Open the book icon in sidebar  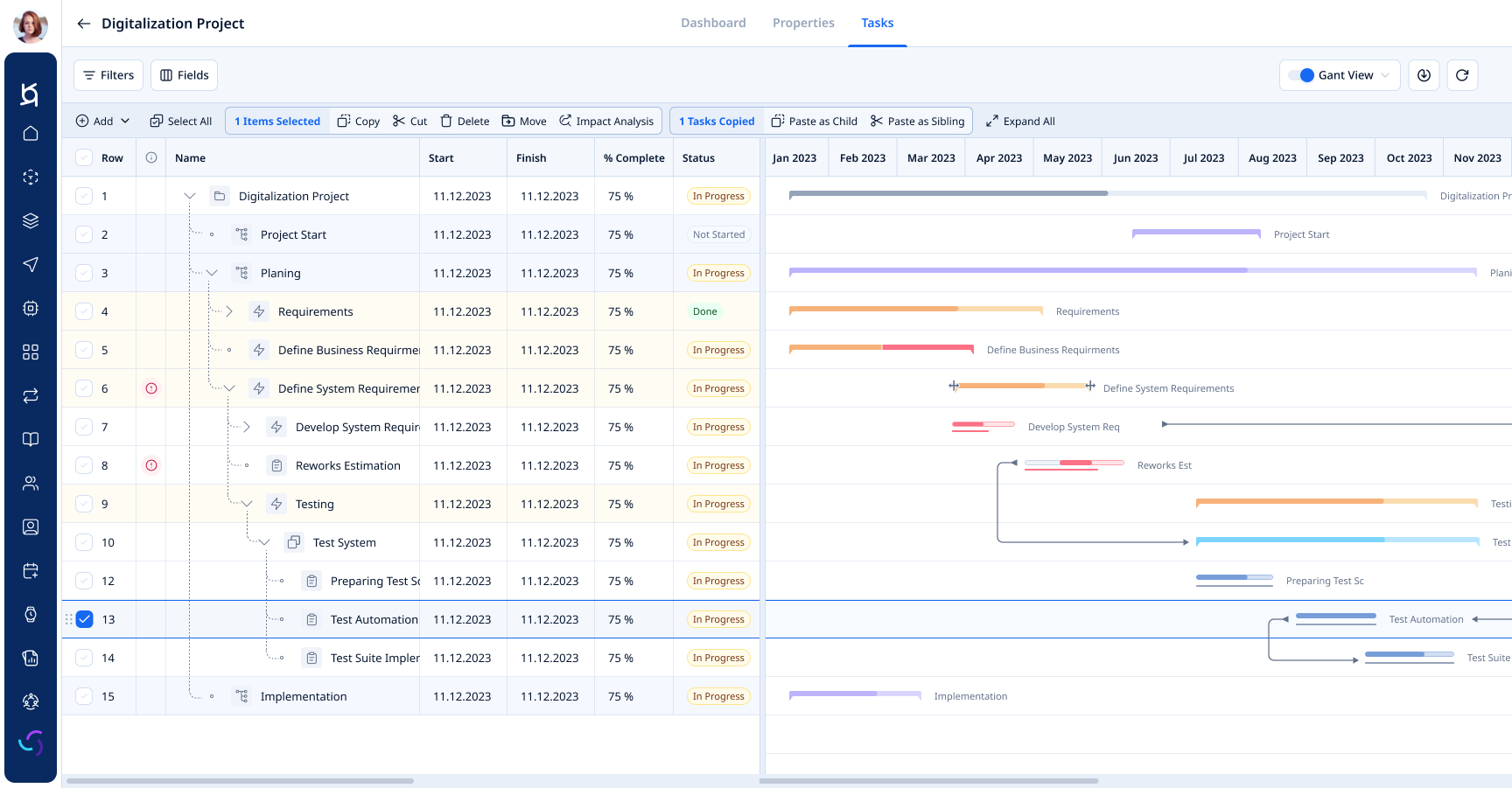pyautogui.click(x=31, y=439)
